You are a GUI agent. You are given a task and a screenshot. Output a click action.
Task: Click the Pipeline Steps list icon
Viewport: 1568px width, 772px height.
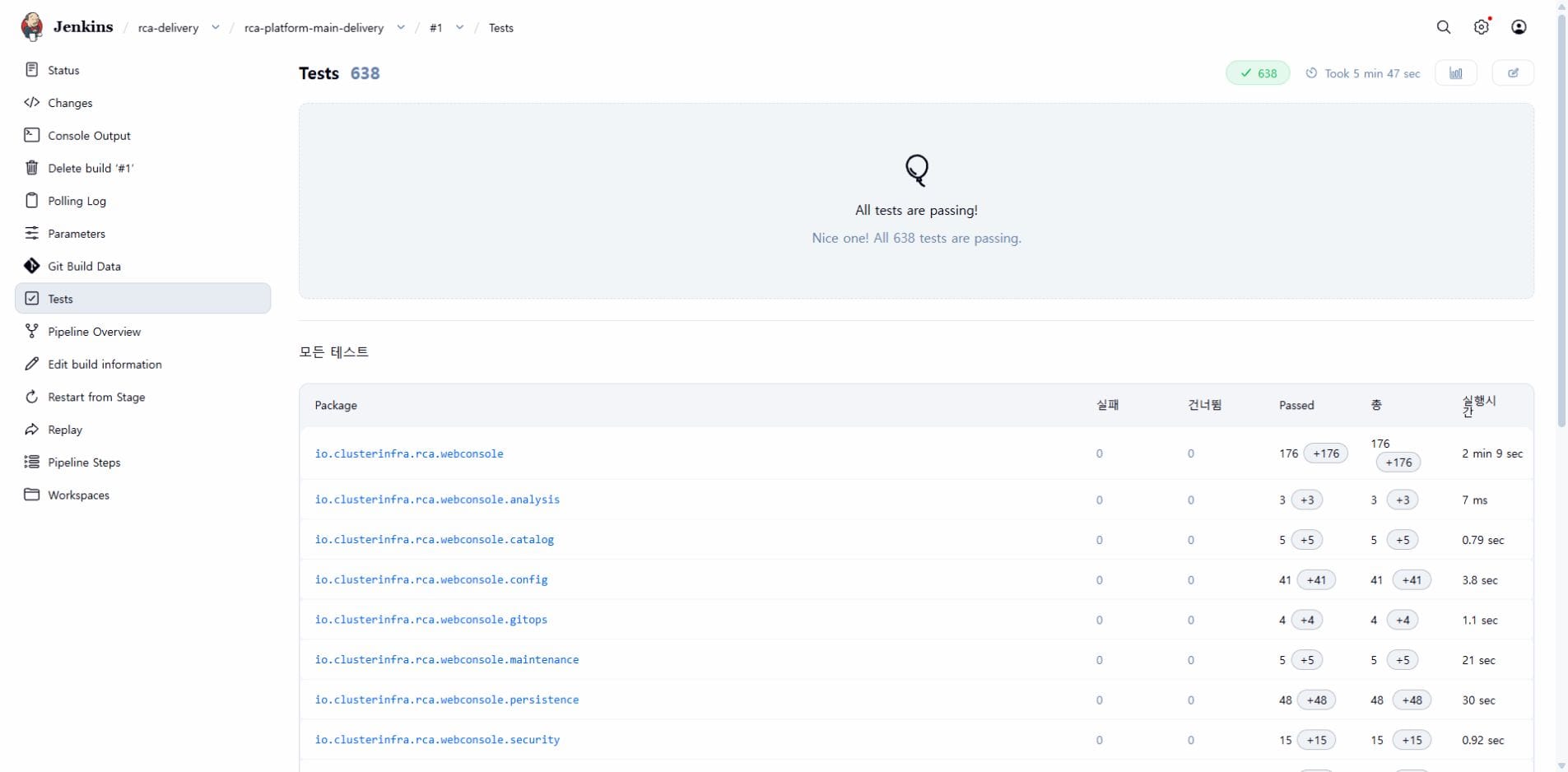tap(32, 463)
